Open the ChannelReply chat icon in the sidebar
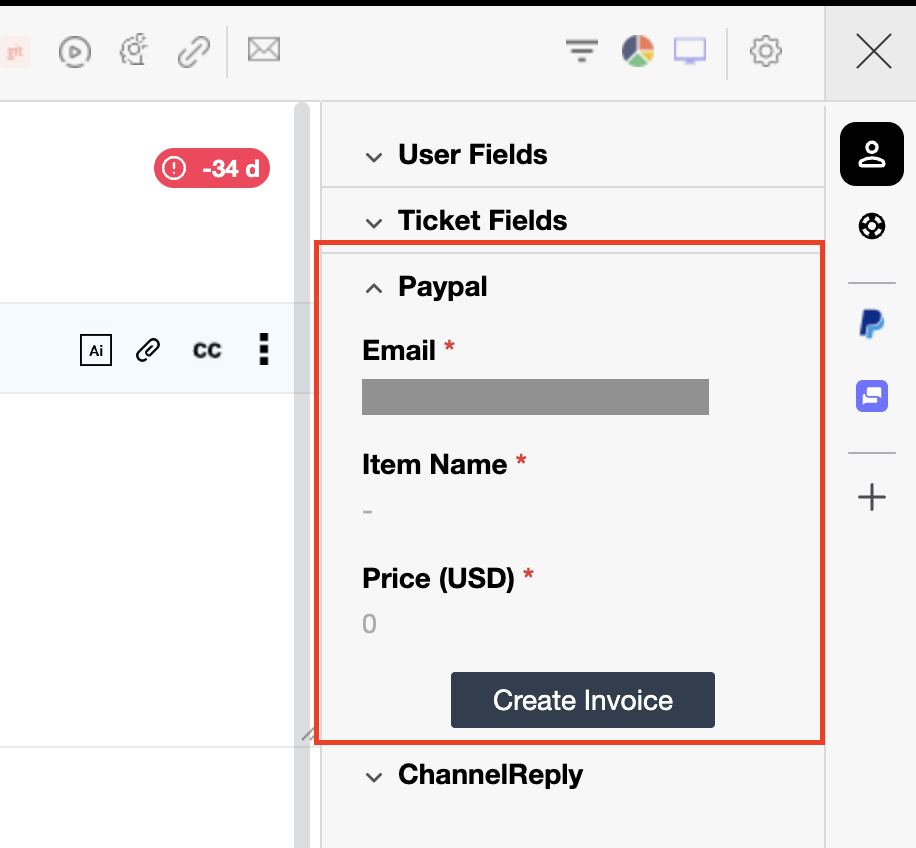This screenshot has width=916, height=848. click(x=871, y=396)
